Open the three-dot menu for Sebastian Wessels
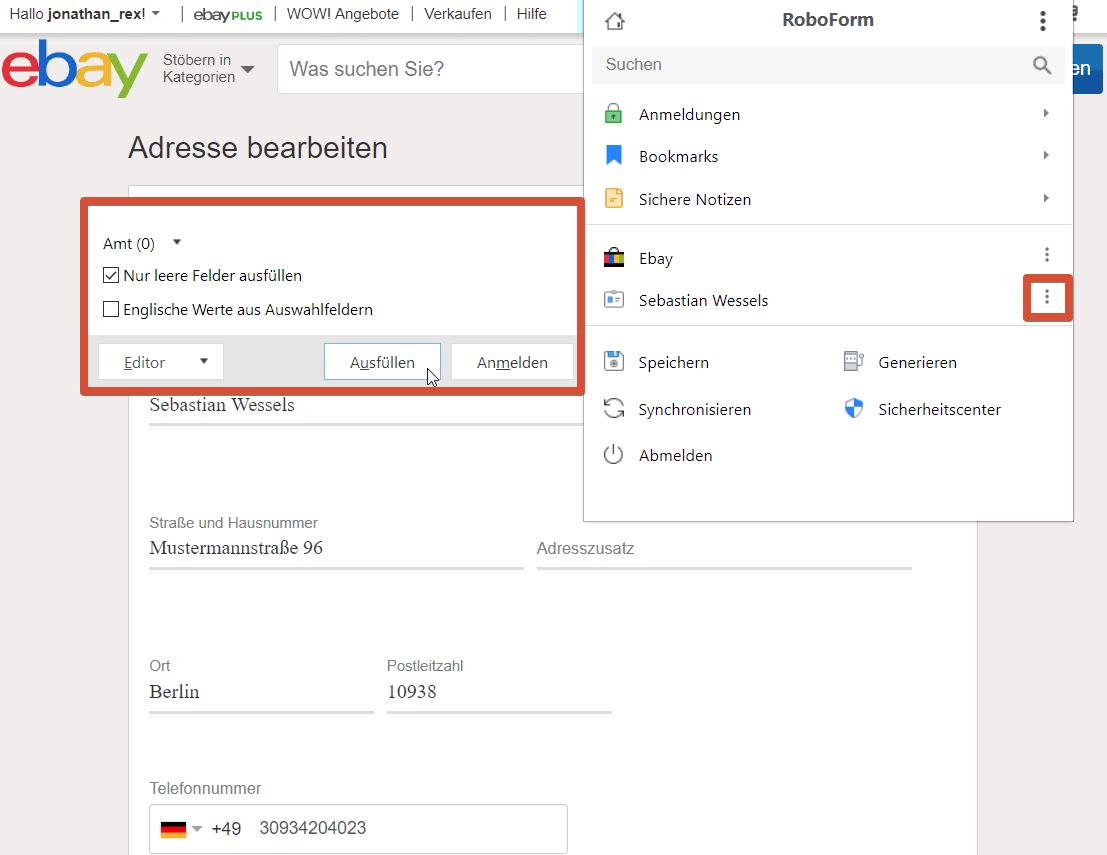 click(1047, 298)
